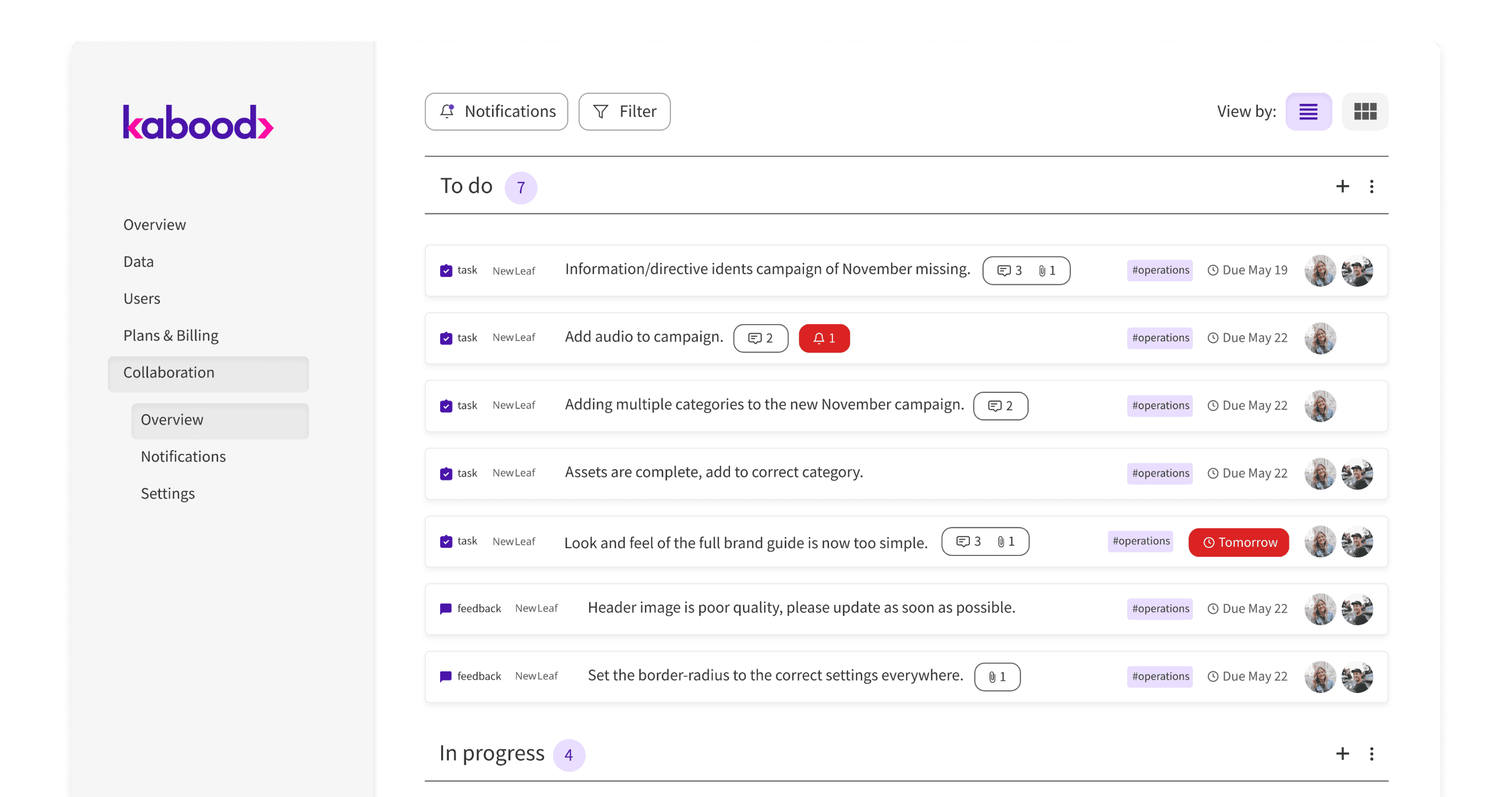Click red bell alert badge on audio task
The height and width of the screenshot is (797, 1512).
pos(824,338)
